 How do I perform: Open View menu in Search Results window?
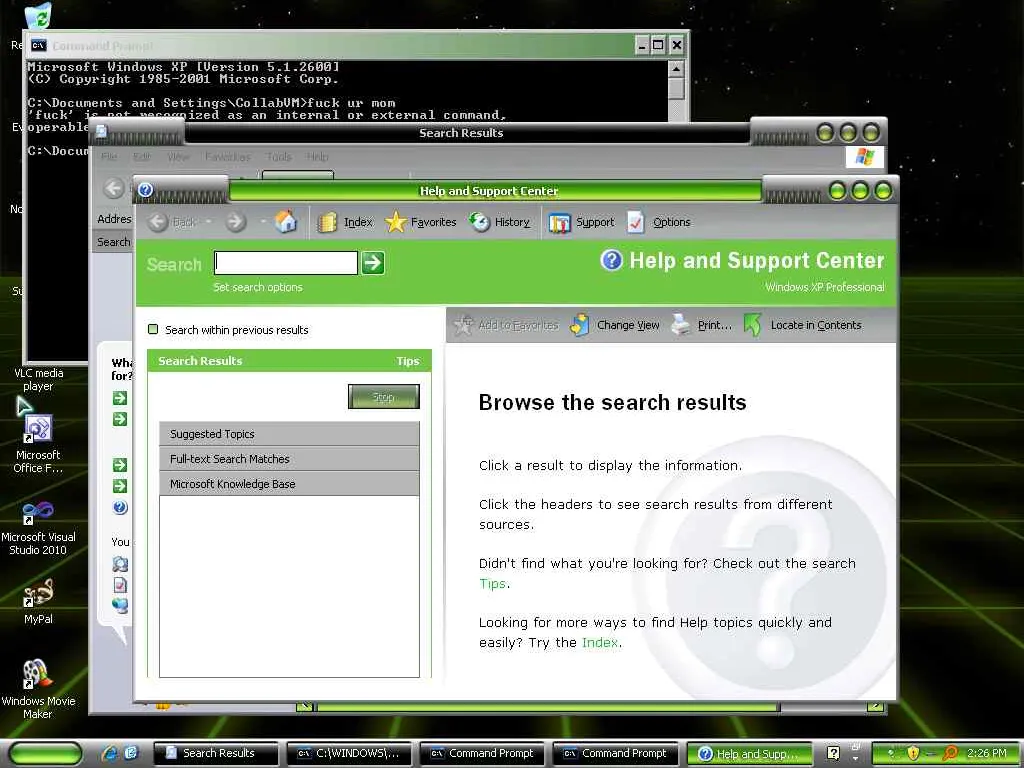point(178,157)
